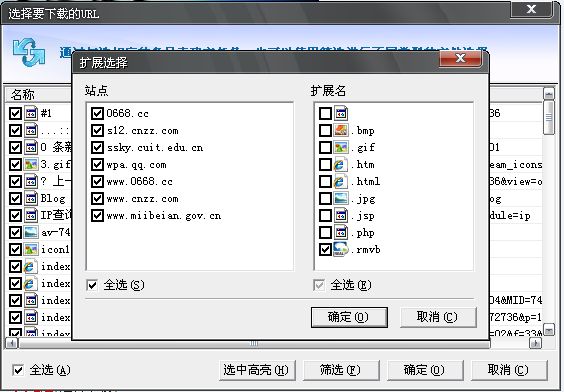Uncheck the Blog row checkbox
The width and height of the screenshot is (564, 392).
tap(15, 198)
